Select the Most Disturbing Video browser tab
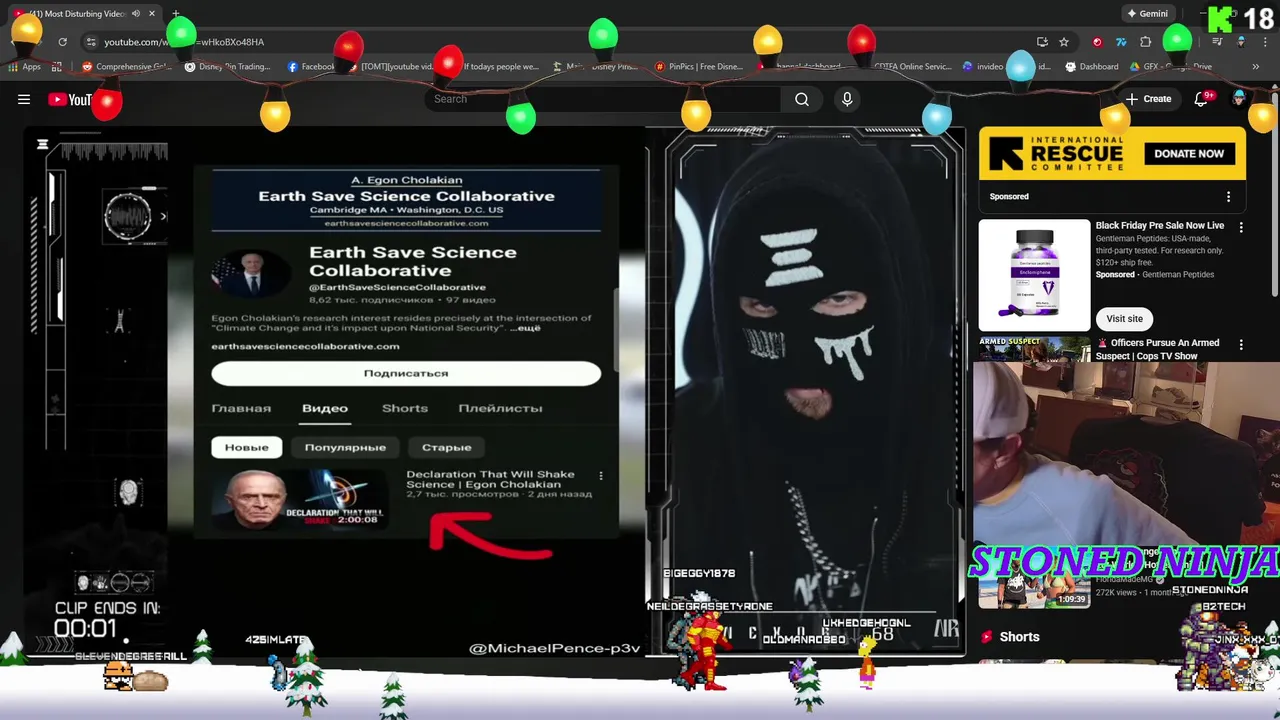The width and height of the screenshot is (1280, 720). tap(85, 14)
